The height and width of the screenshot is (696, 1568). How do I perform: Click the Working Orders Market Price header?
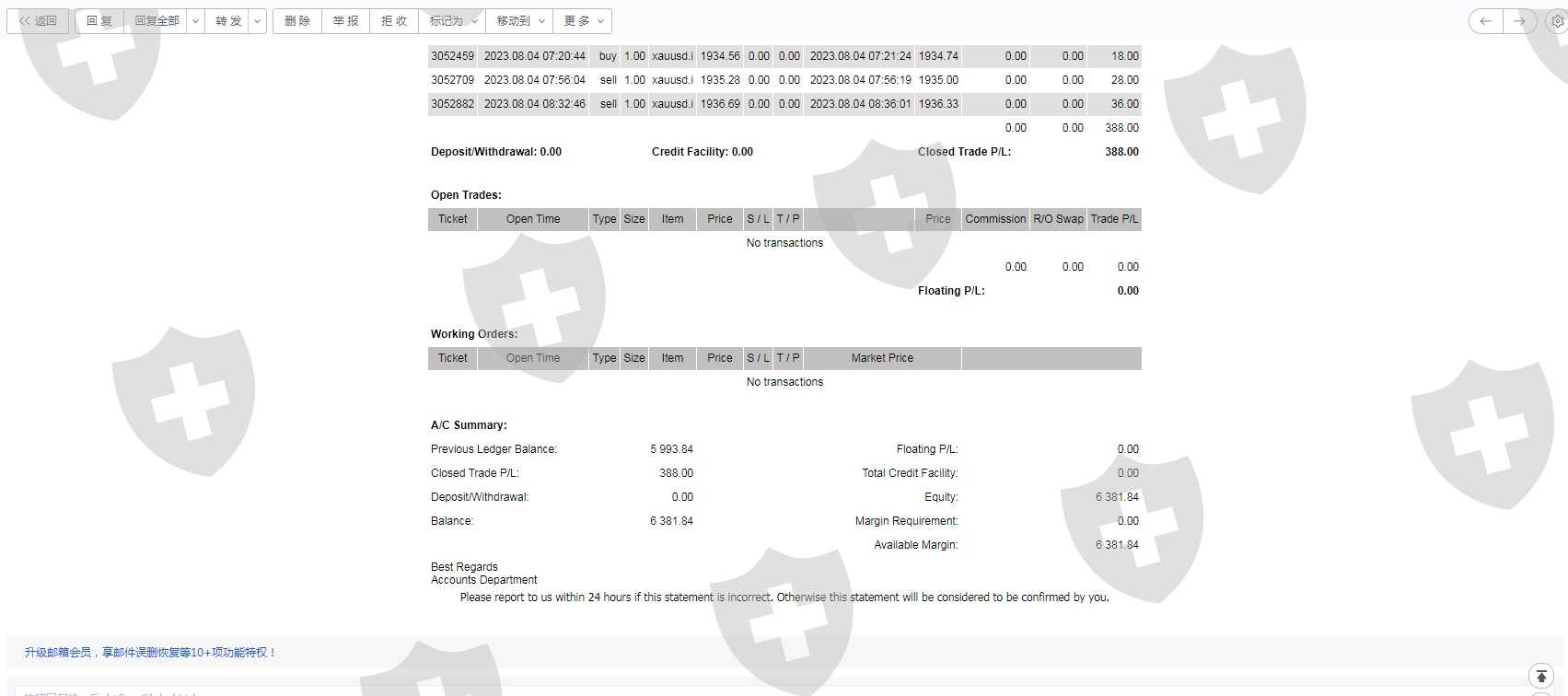click(x=882, y=358)
